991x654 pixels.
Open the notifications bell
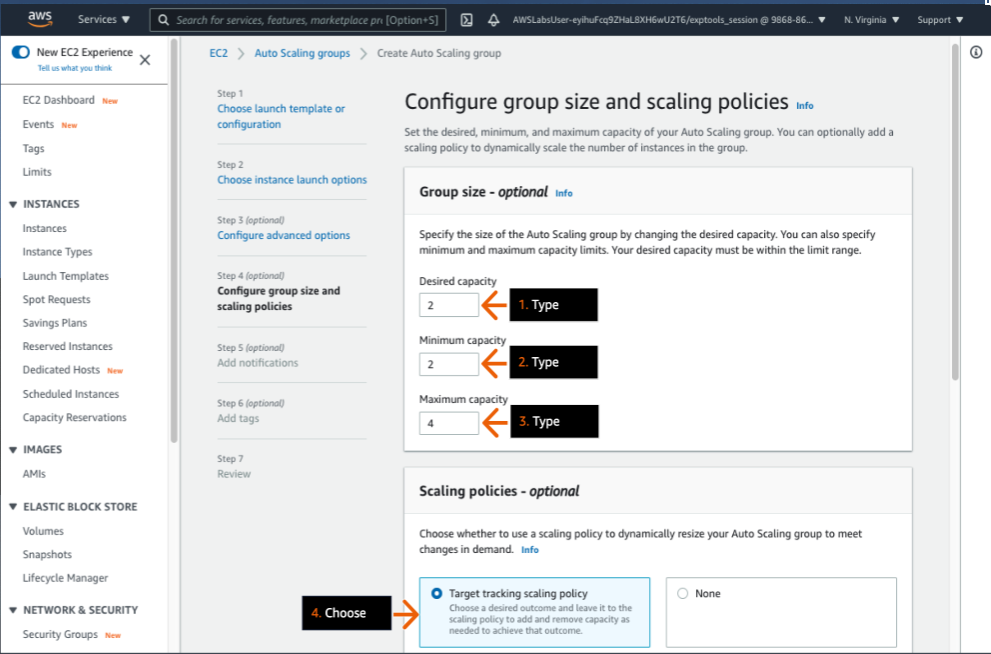click(x=492, y=18)
